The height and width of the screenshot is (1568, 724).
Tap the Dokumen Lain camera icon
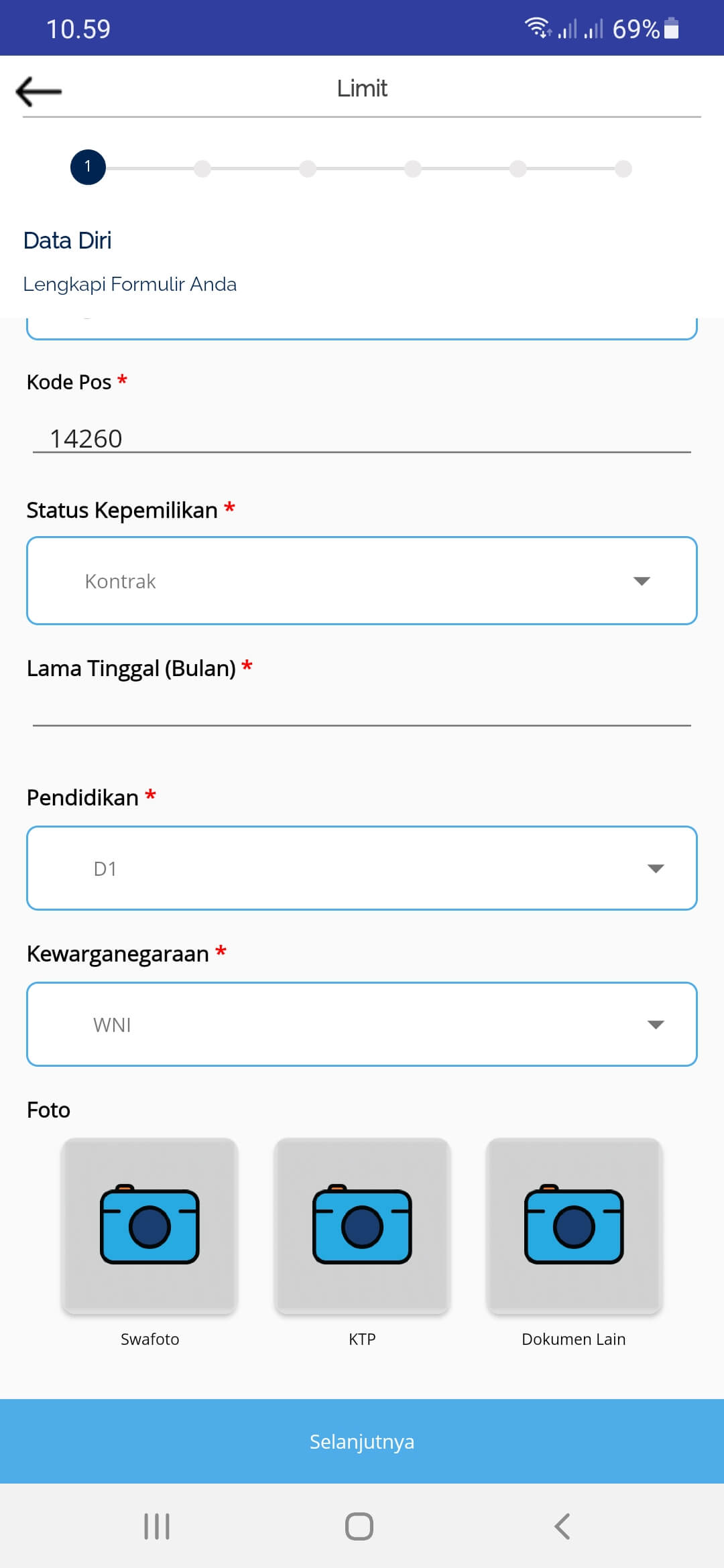[x=574, y=1226]
